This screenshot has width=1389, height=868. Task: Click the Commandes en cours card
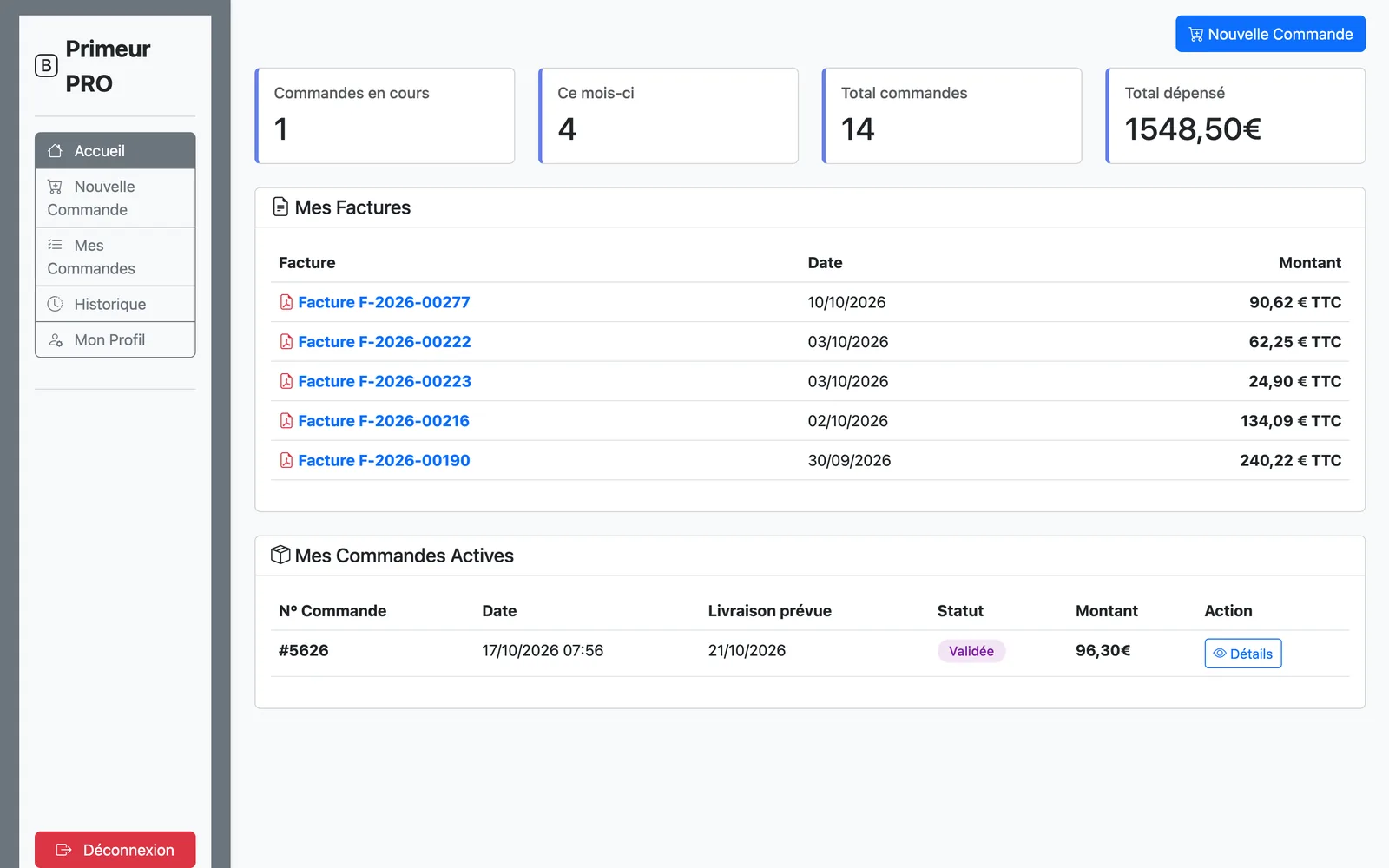coord(385,115)
